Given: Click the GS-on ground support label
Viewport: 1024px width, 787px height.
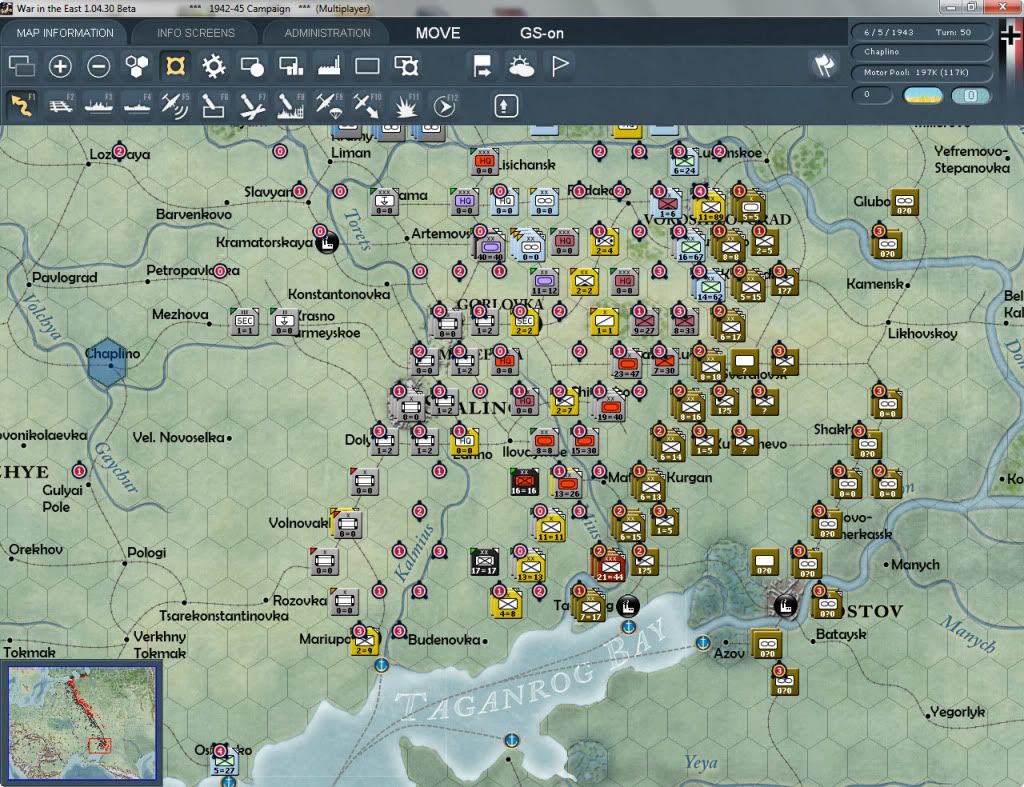Looking at the screenshot, I should [541, 33].
